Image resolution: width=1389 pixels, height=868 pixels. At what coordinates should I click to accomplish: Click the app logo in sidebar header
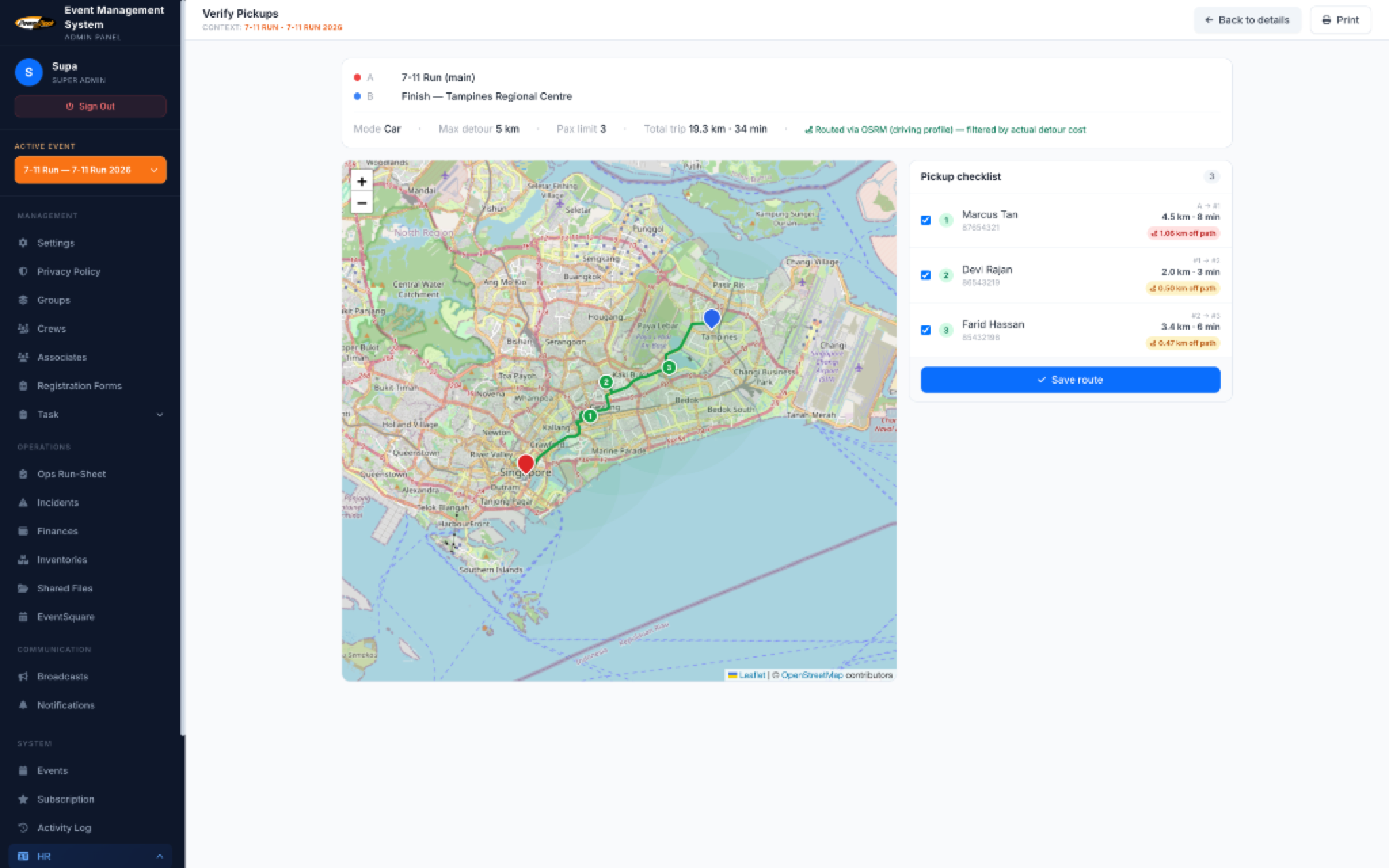[x=35, y=23]
